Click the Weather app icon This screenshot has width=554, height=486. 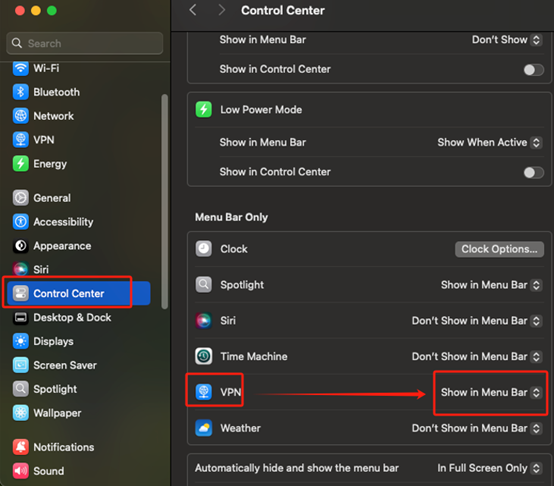[x=204, y=428]
